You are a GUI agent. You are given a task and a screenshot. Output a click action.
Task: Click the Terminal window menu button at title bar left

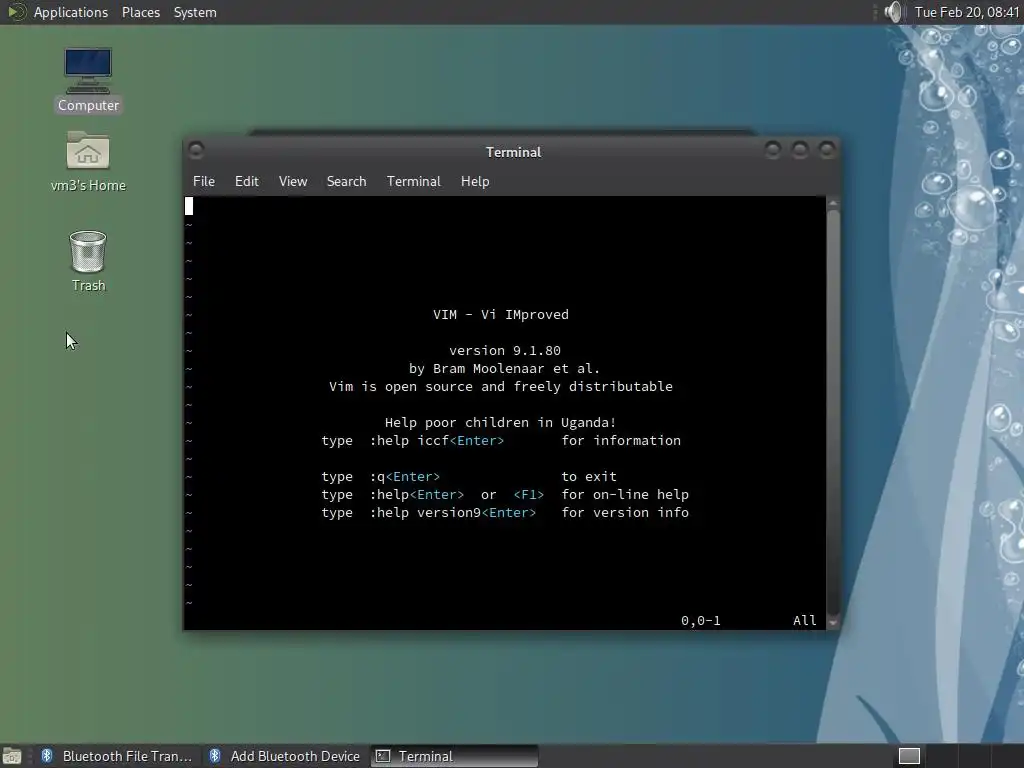[x=195, y=151]
